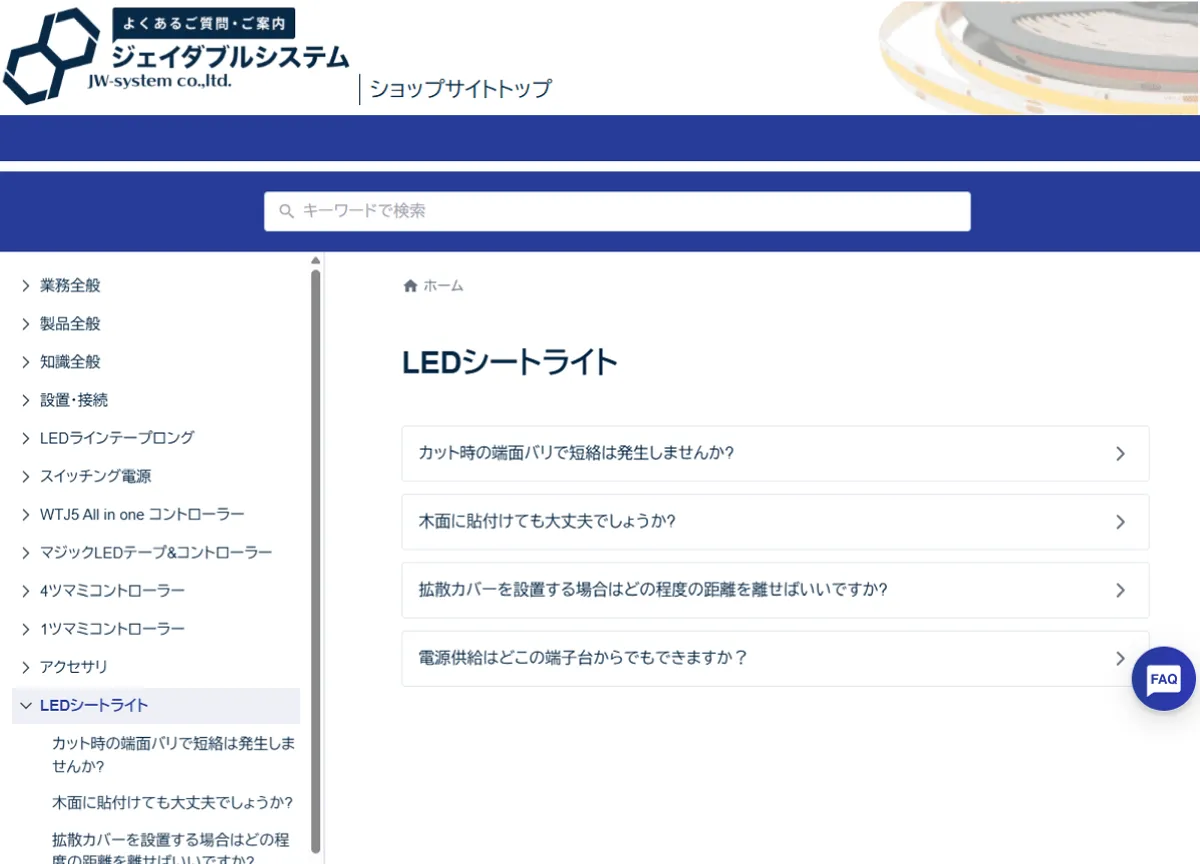The height and width of the screenshot is (864, 1200).
Task: Click the home icon in the breadcrumb
Action: point(410,285)
